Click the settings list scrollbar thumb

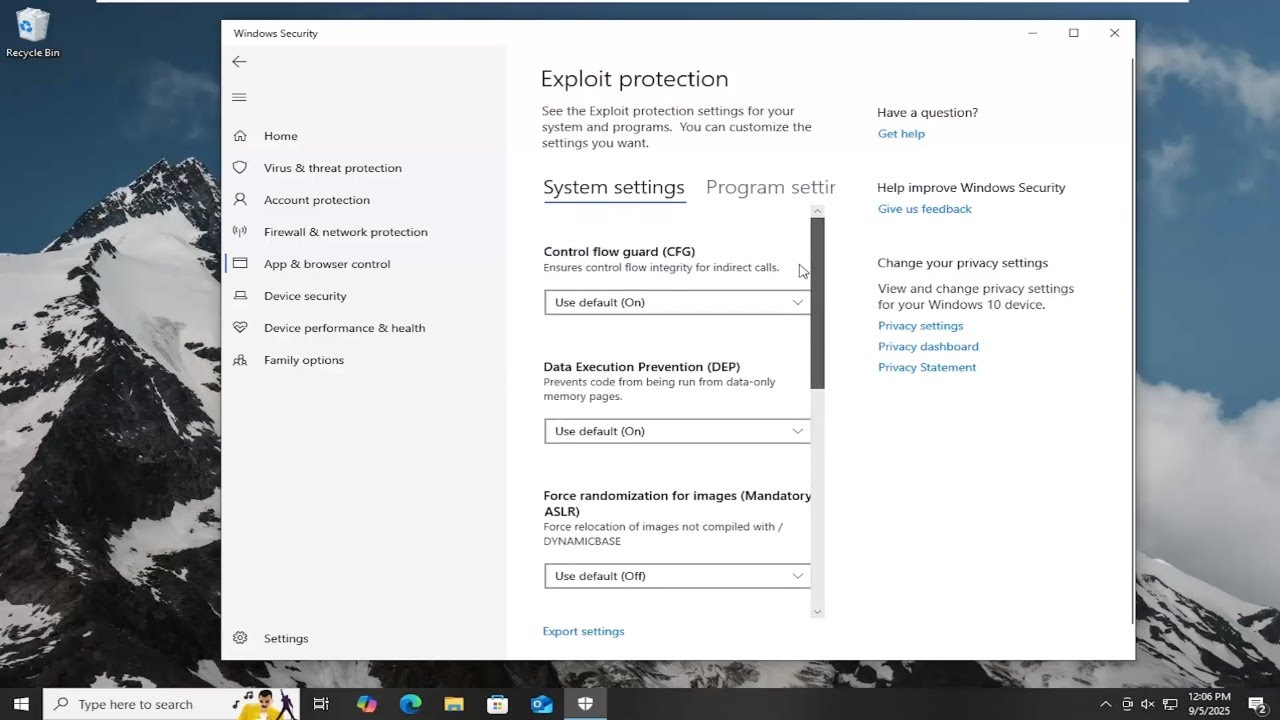pyautogui.click(x=817, y=303)
